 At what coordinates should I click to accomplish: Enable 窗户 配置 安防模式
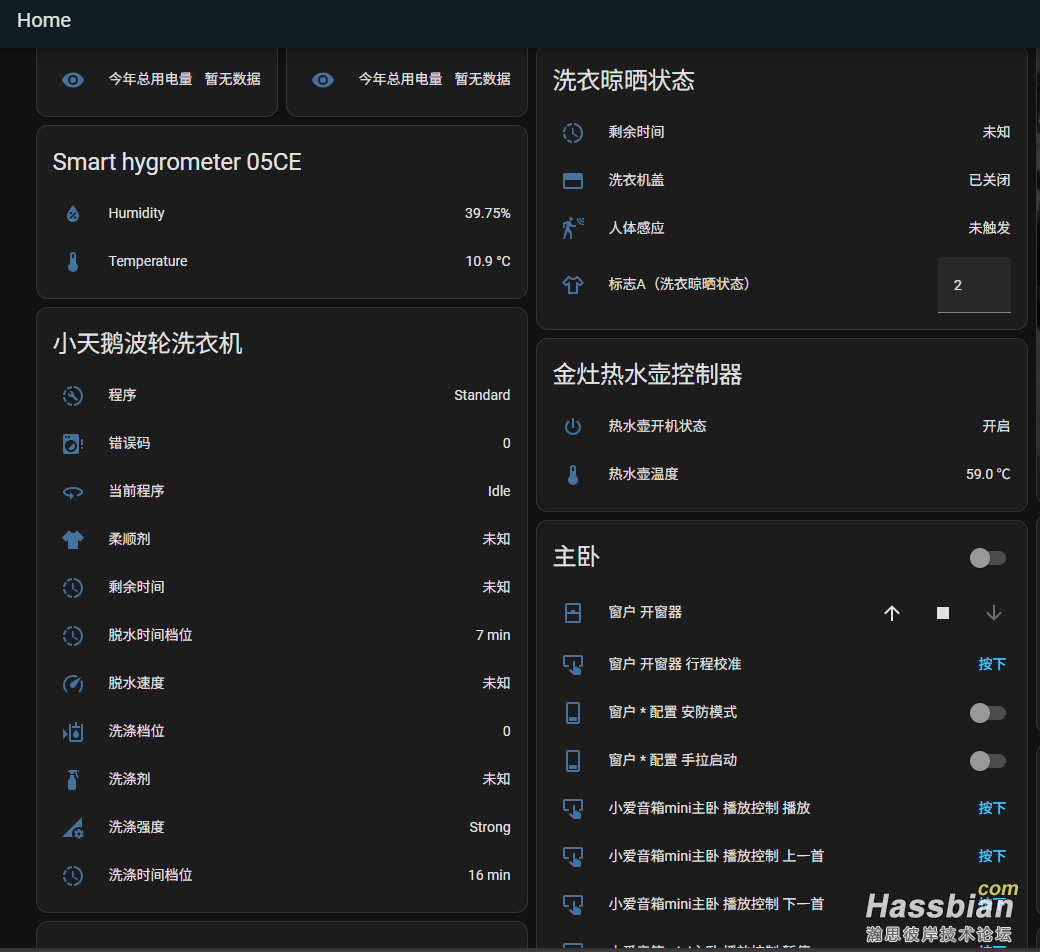point(989,712)
